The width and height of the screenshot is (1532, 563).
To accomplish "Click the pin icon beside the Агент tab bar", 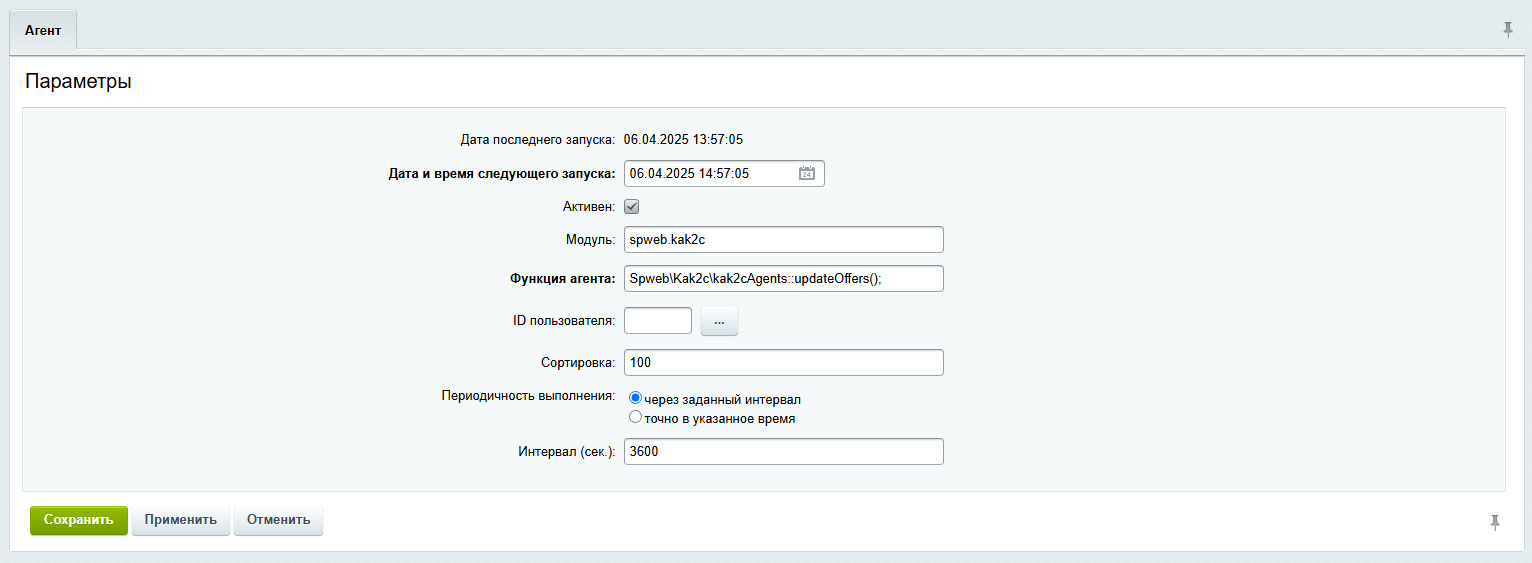I will coord(1508,30).
